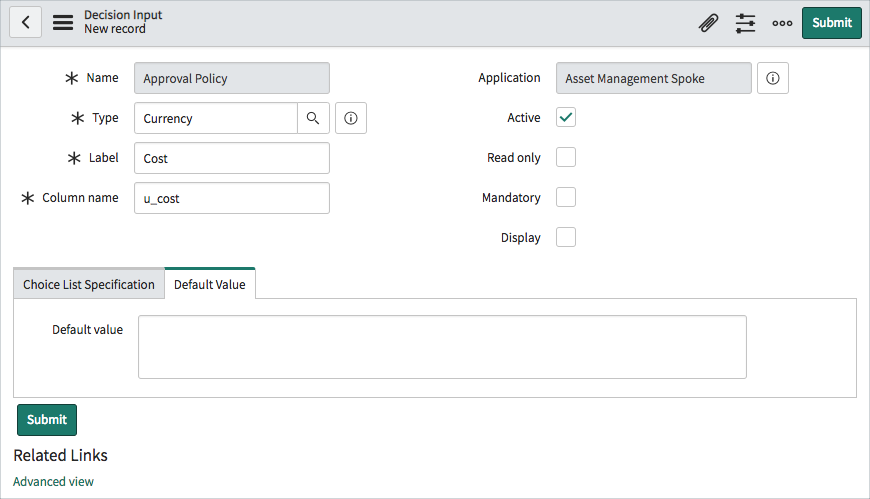Click the bottom Submit button
Viewport: 870px width, 499px height.
[x=47, y=420]
